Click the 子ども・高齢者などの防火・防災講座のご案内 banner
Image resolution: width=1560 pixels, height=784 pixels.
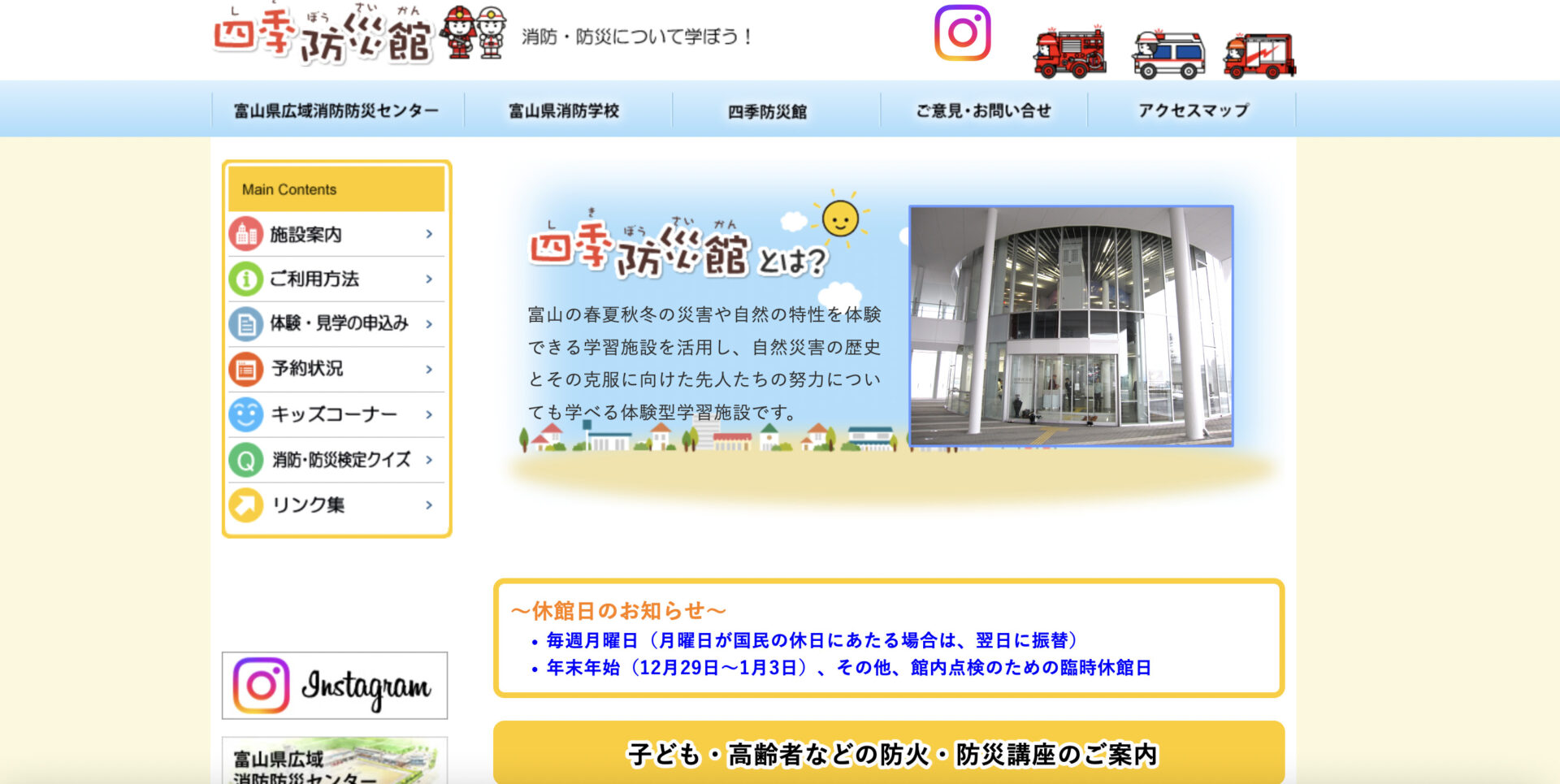point(889,753)
